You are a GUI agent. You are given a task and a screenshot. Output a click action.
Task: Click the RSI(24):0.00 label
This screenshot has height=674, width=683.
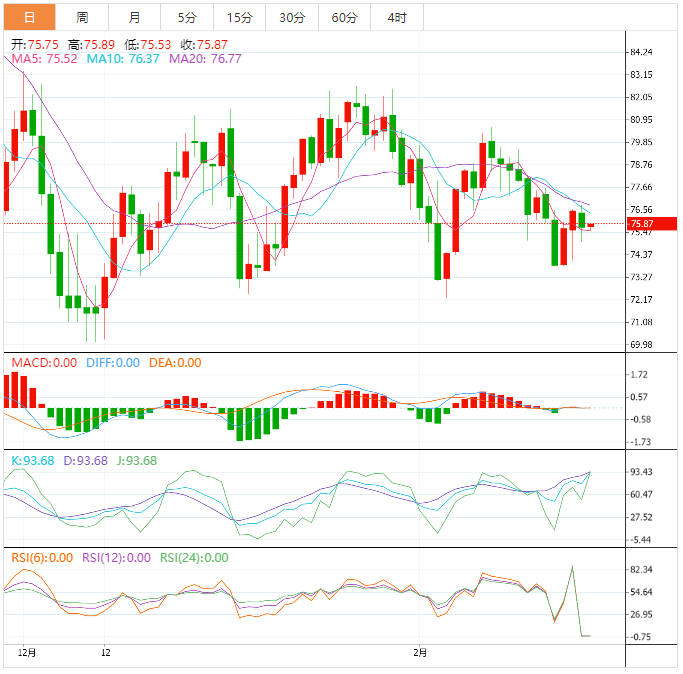coord(194,558)
